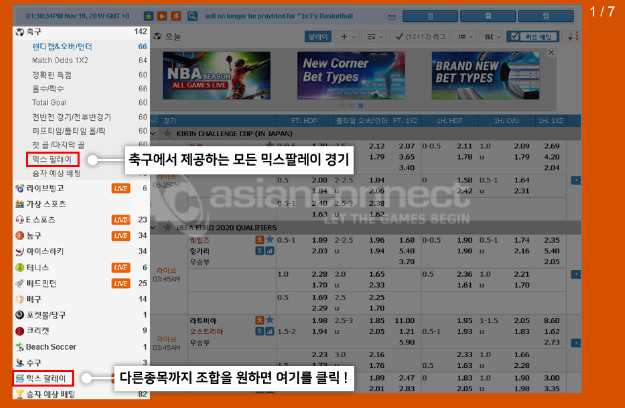The width and height of the screenshot is (625, 408).
Task: Star the UEFA EURO 2020 QUALIFIERS league
Action: [x=168, y=227]
